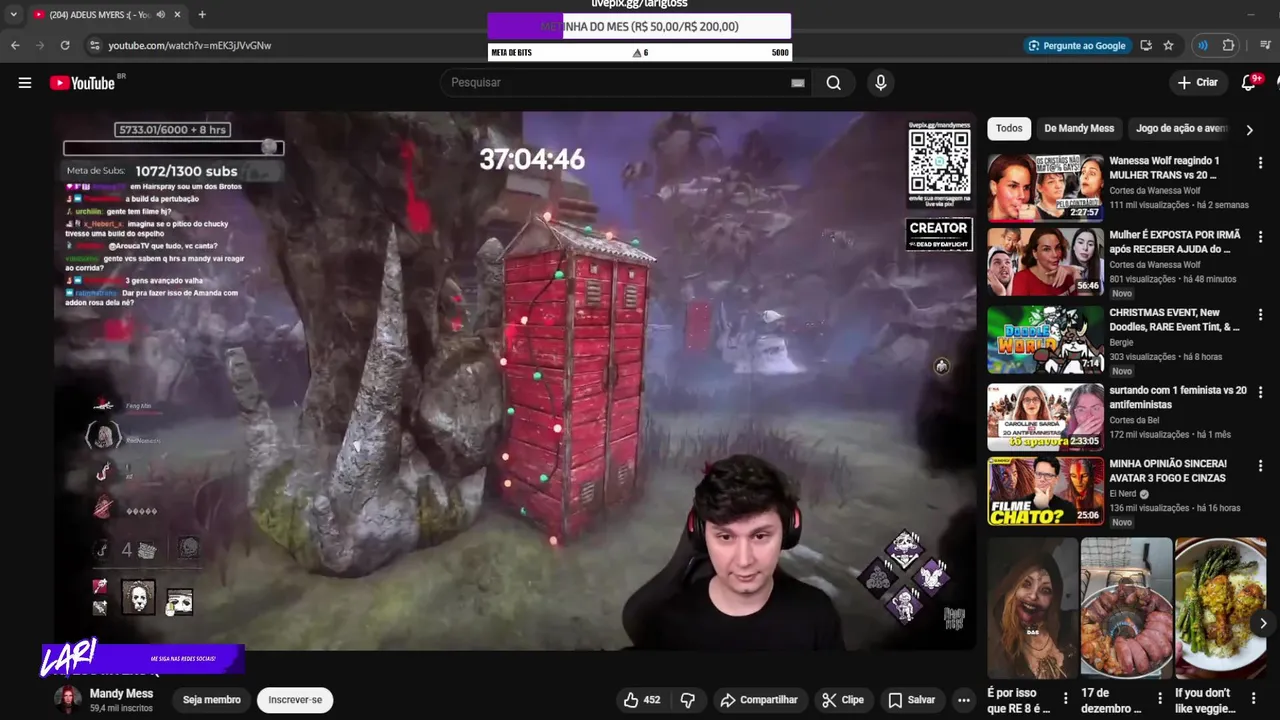Screen dimensions: 1280x720
Task: Open a new browser tab
Action: pyautogui.click(x=202, y=14)
